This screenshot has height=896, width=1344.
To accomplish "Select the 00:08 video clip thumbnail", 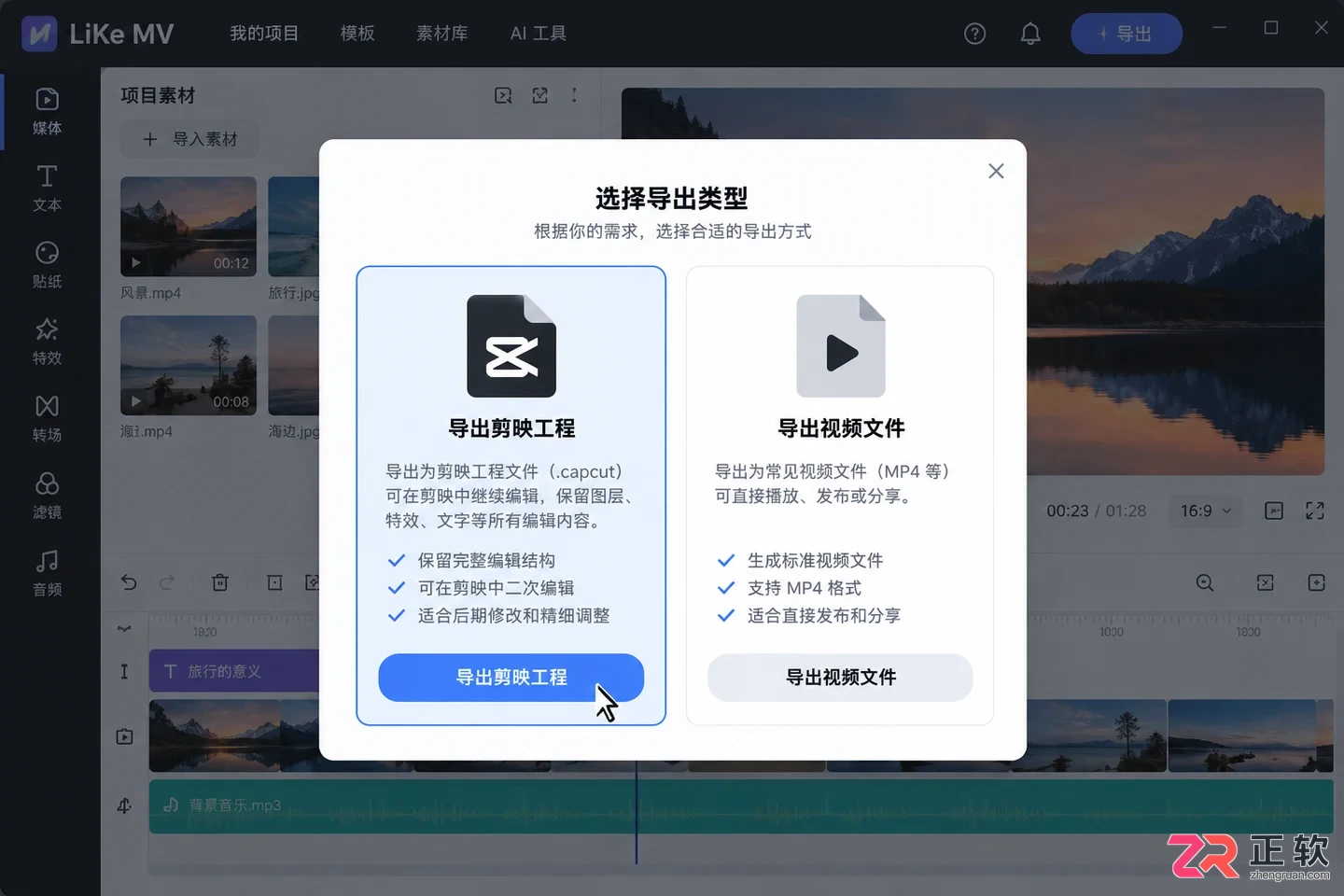I will point(189,365).
